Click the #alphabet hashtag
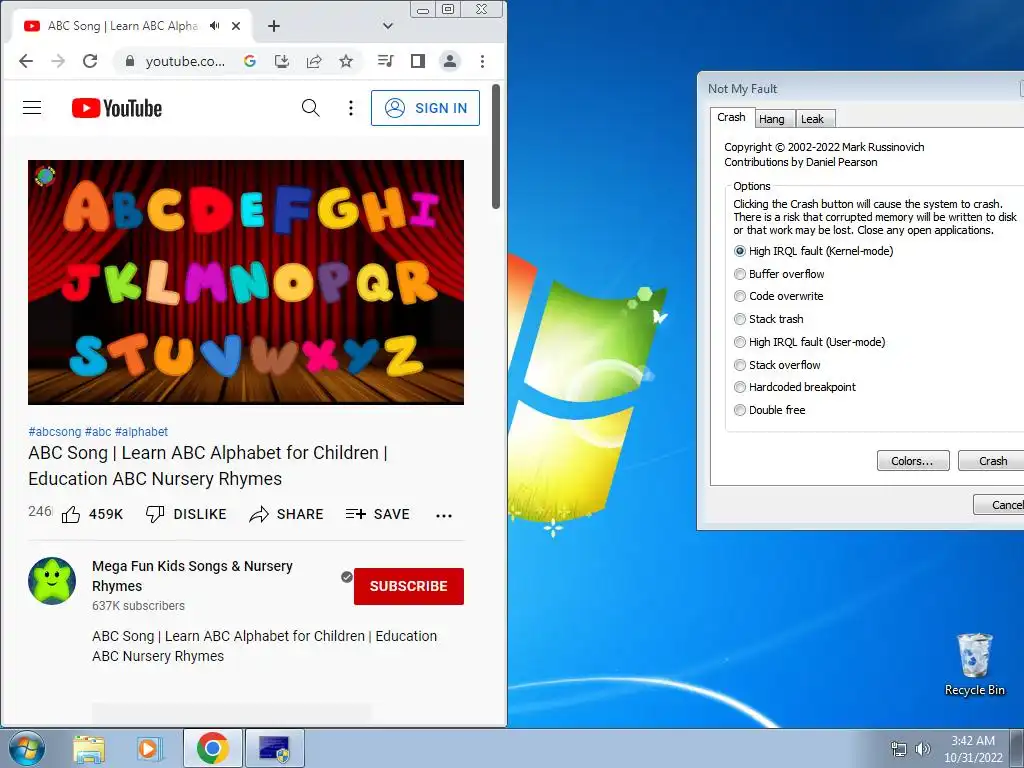This screenshot has height=768, width=1024. 141,432
